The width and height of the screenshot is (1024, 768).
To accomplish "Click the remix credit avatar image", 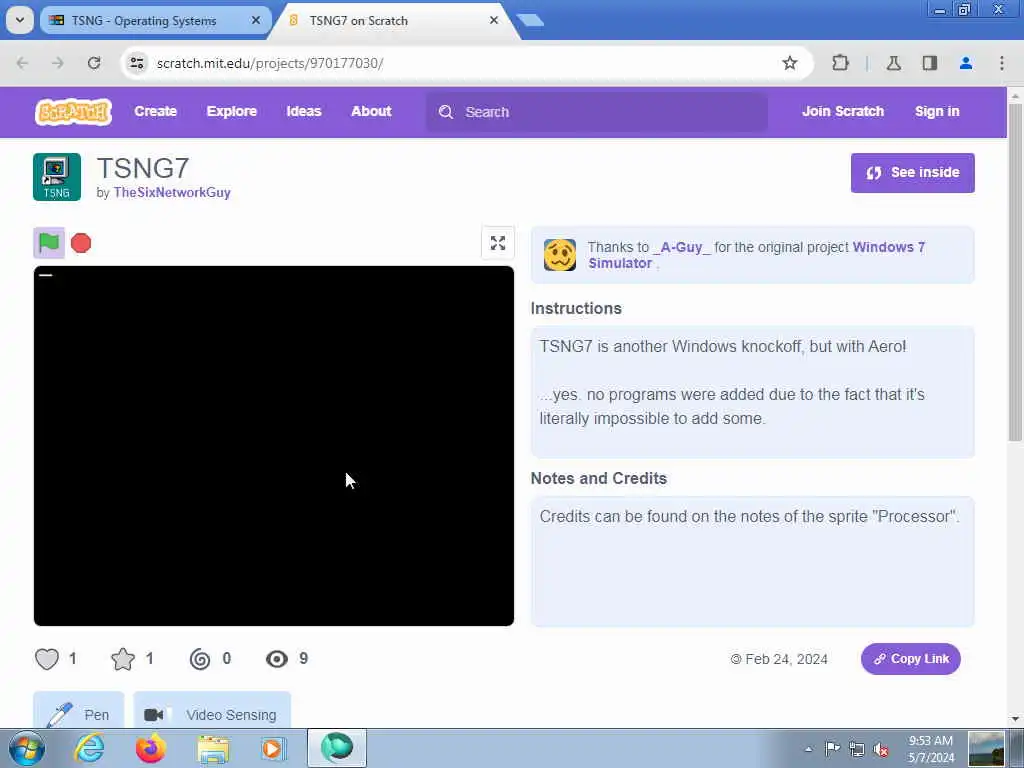I will coord(560,255).
